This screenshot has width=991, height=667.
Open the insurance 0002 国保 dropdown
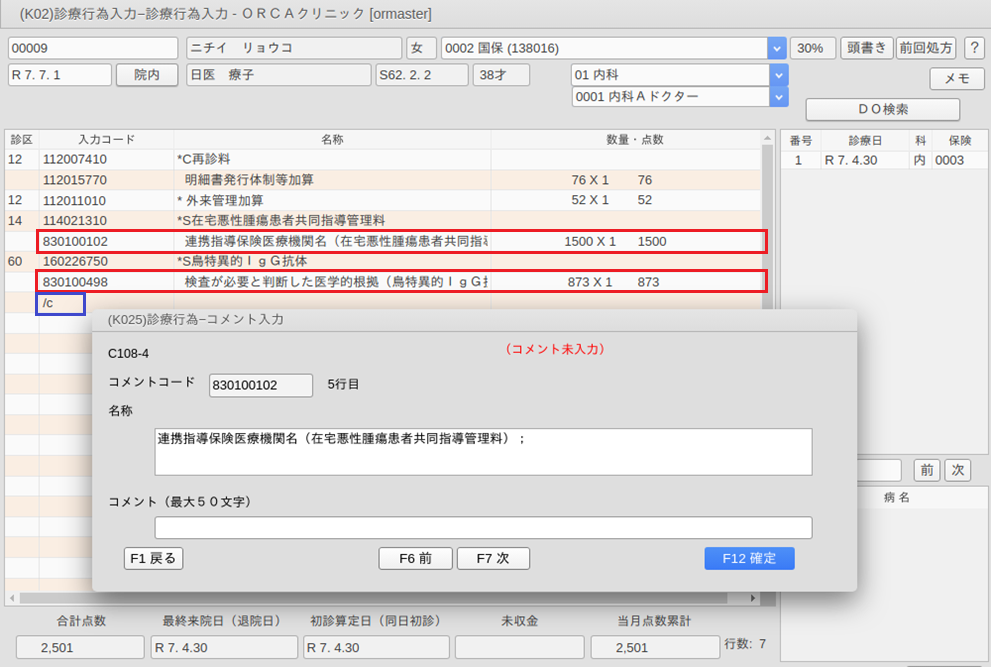point(776,48)
